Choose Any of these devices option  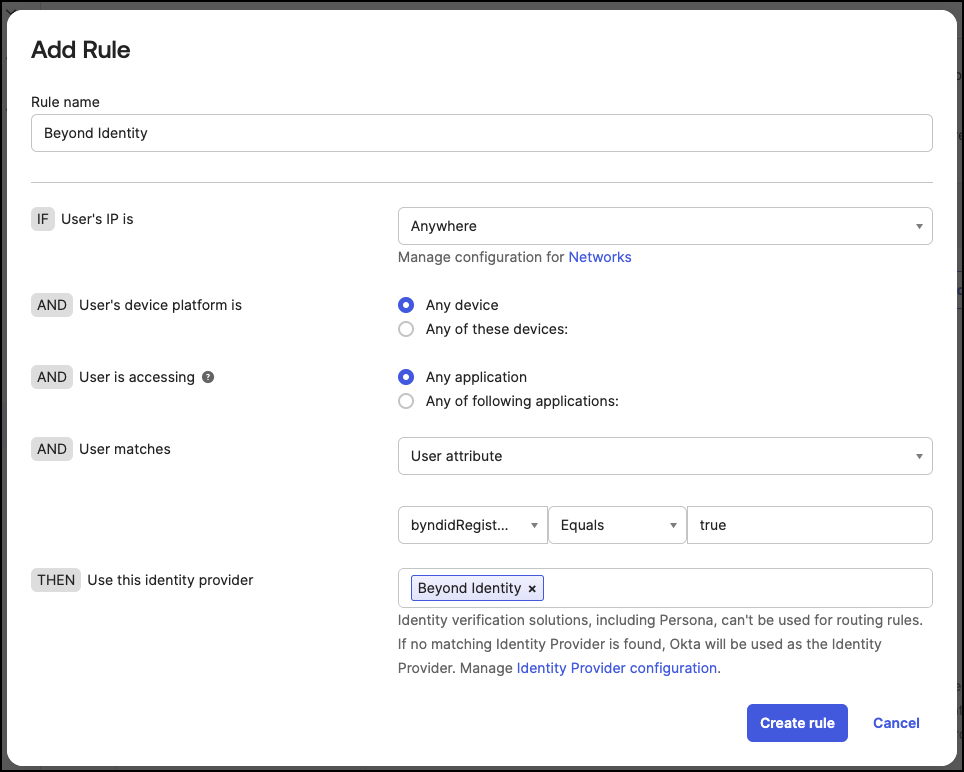406,329
